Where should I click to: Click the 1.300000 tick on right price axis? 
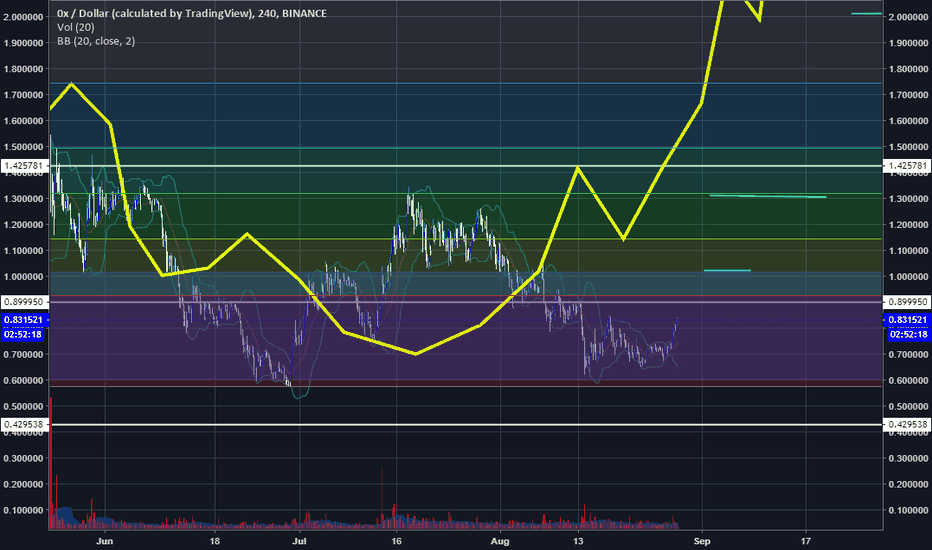908,199
